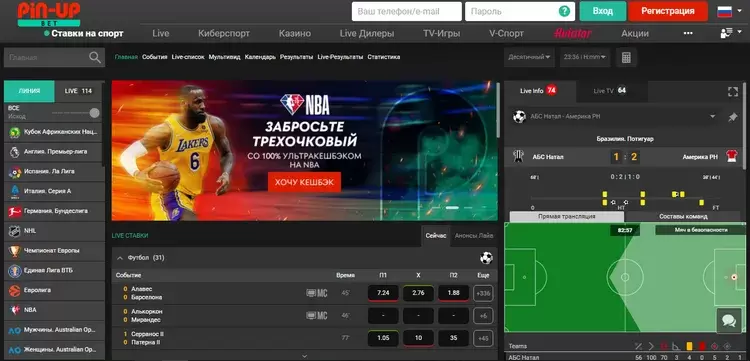
Task: Click the search magnifier icon in sidebar
Action: [95, 57]
